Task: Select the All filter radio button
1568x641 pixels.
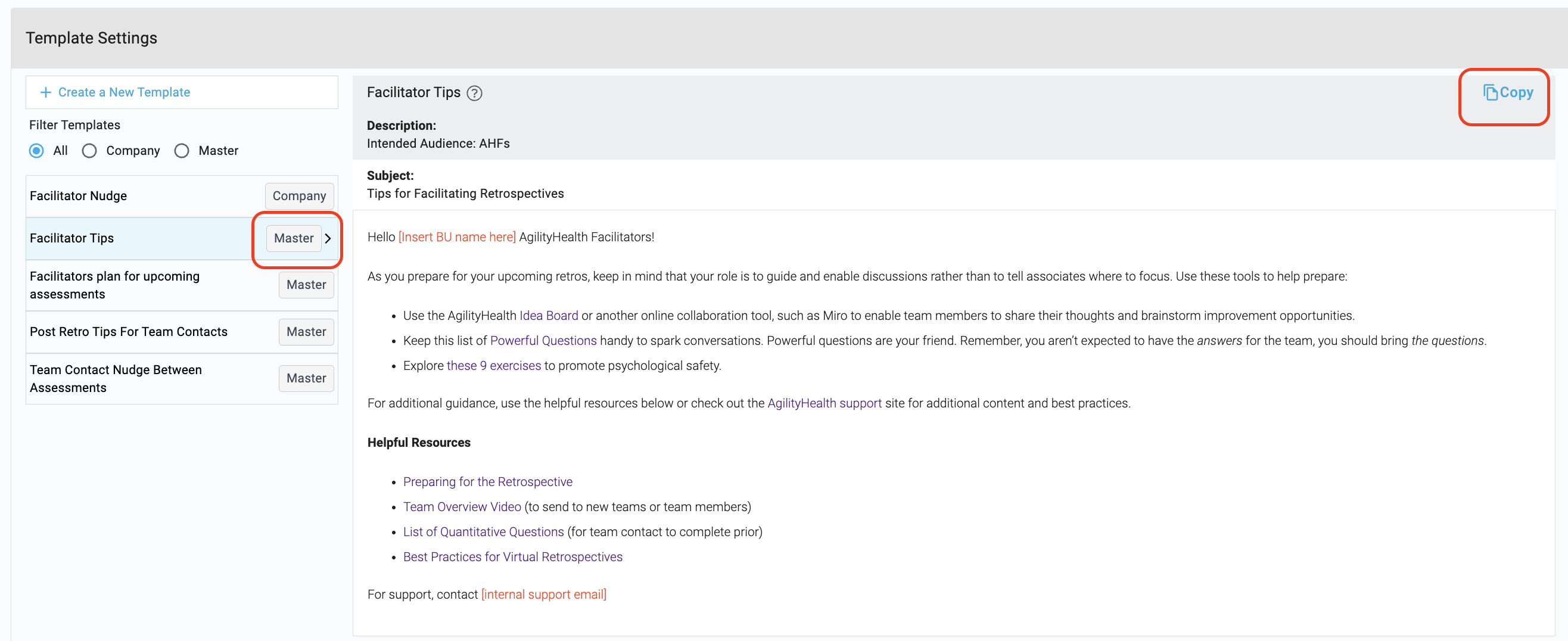Action: (x=36, y=150)
